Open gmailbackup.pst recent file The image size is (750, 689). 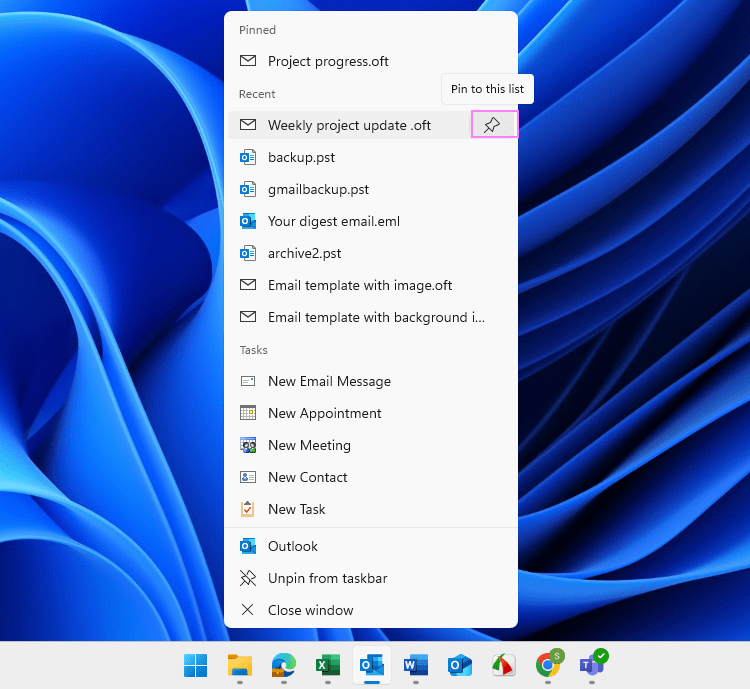[x=371, y=189]
